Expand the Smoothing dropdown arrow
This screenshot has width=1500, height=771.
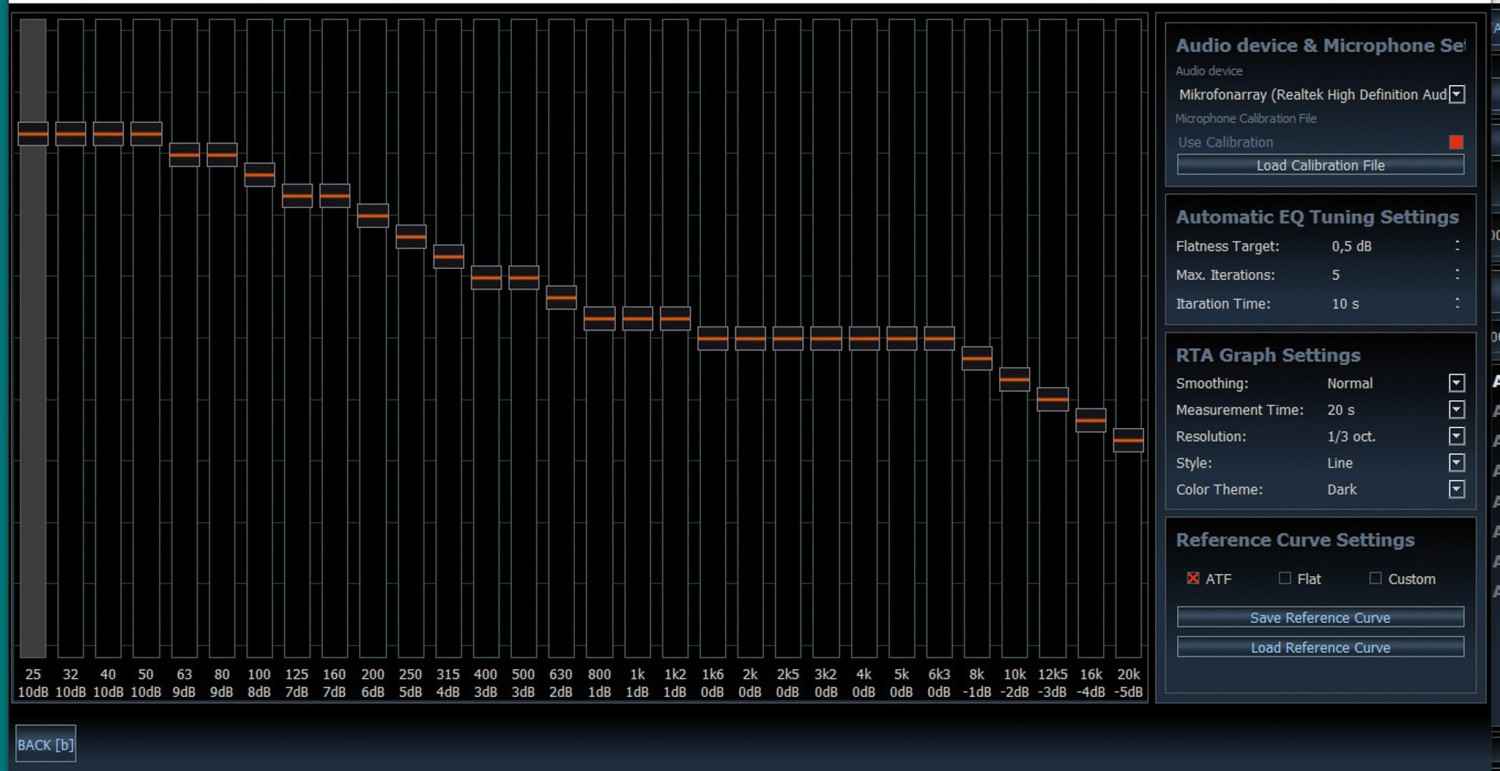pyautogui.click(x=1457, y=383)
